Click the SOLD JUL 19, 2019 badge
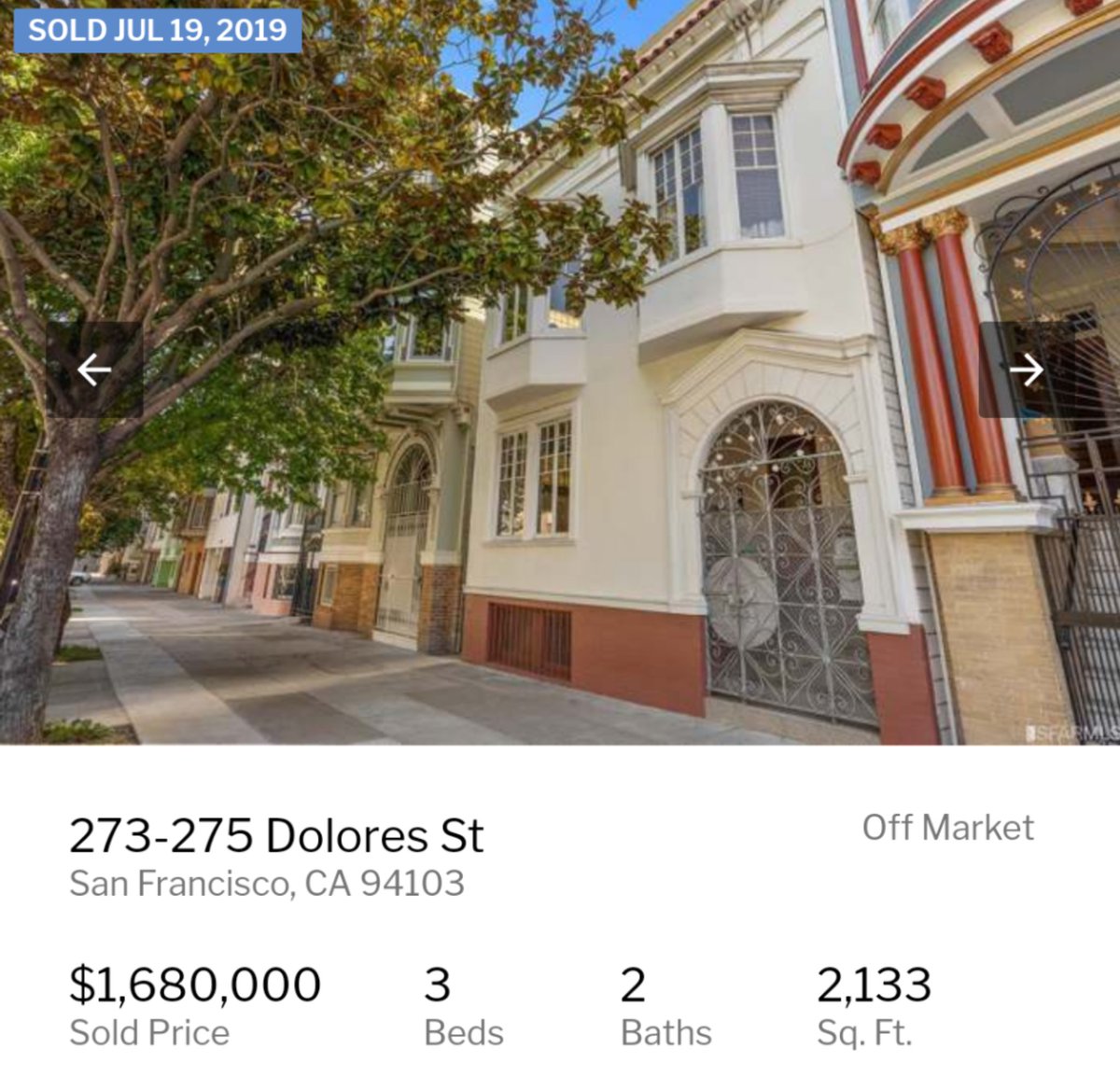1120x1076 pixels. pyautogui.click(x=158, y=31)
